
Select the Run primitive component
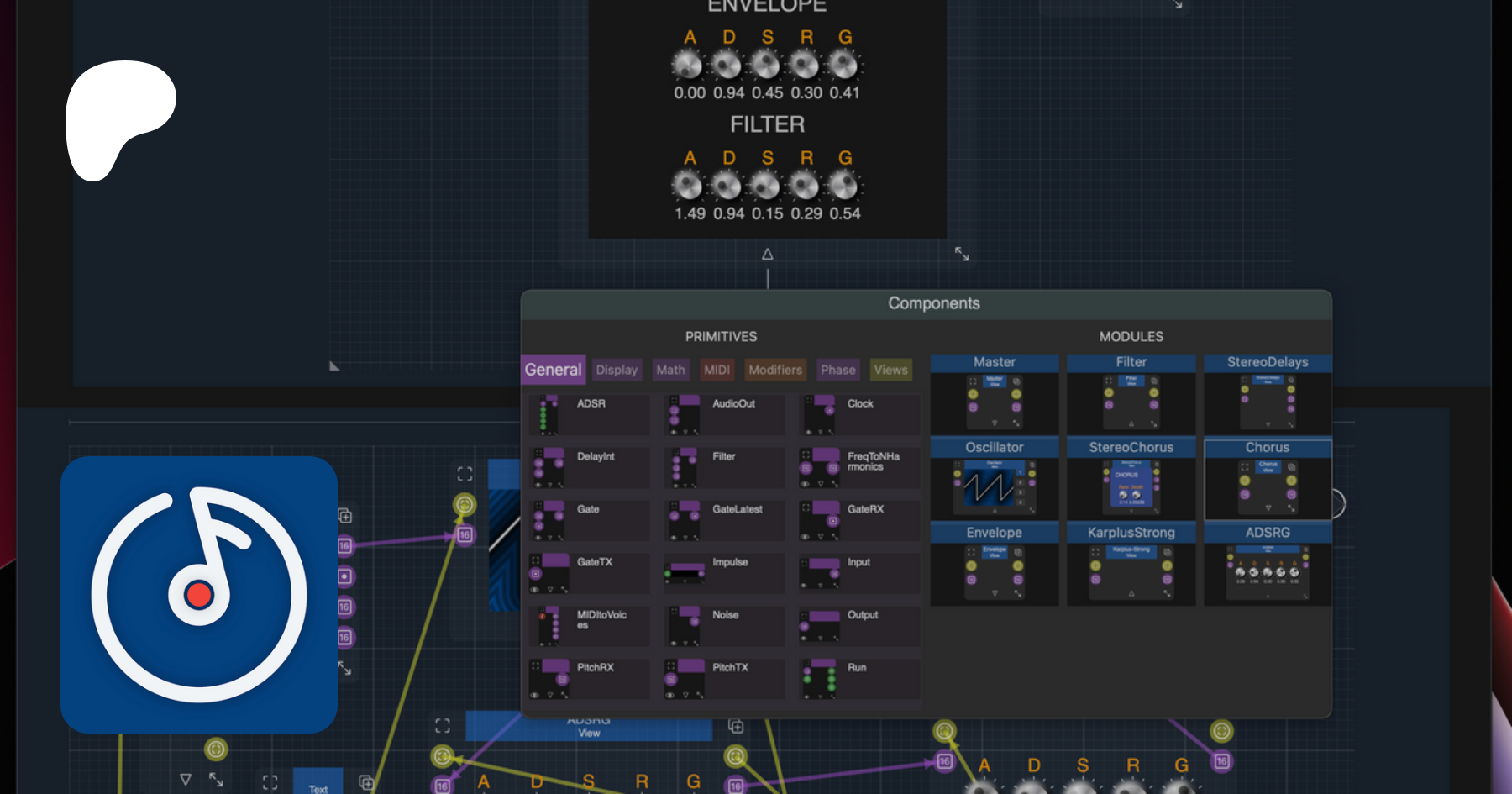[x=858, y=678]
